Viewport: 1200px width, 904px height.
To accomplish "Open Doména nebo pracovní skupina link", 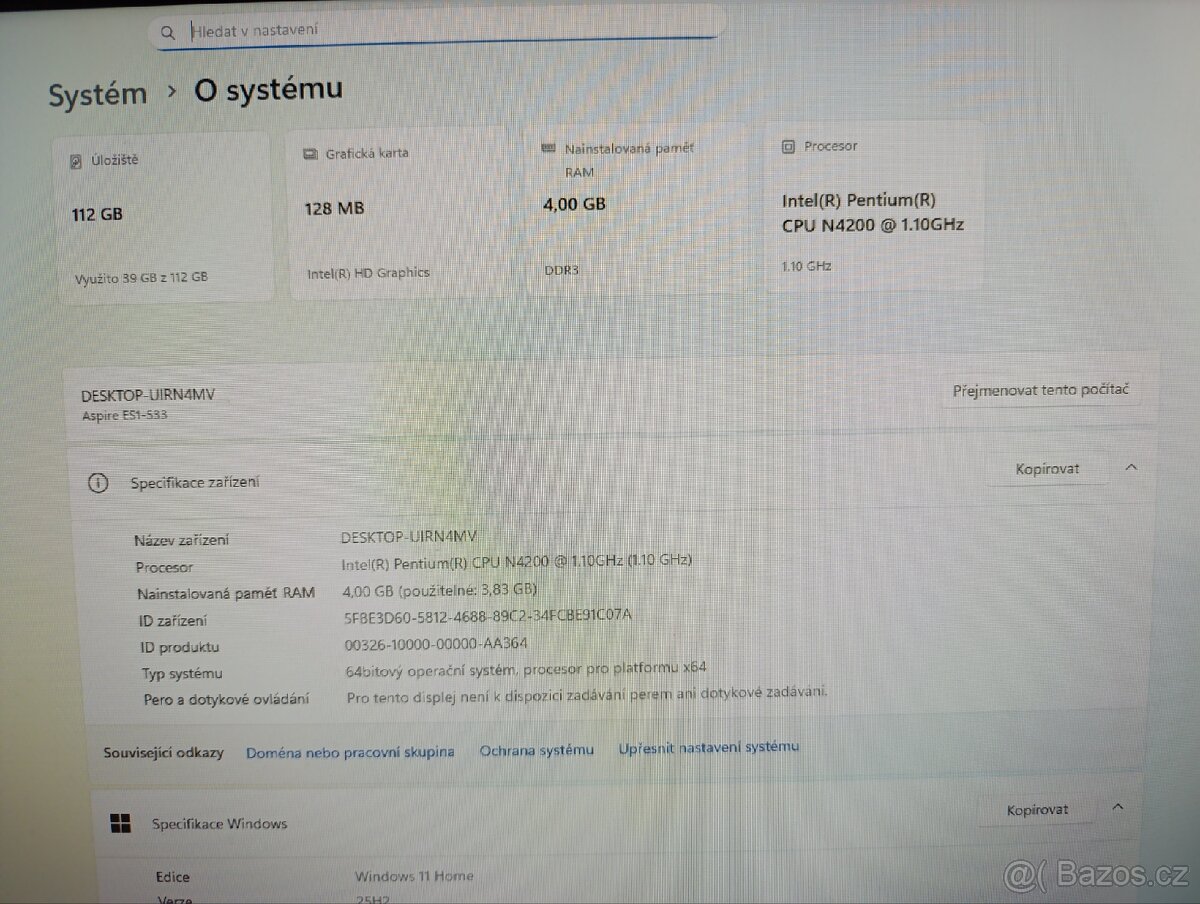I will point(350,751).
